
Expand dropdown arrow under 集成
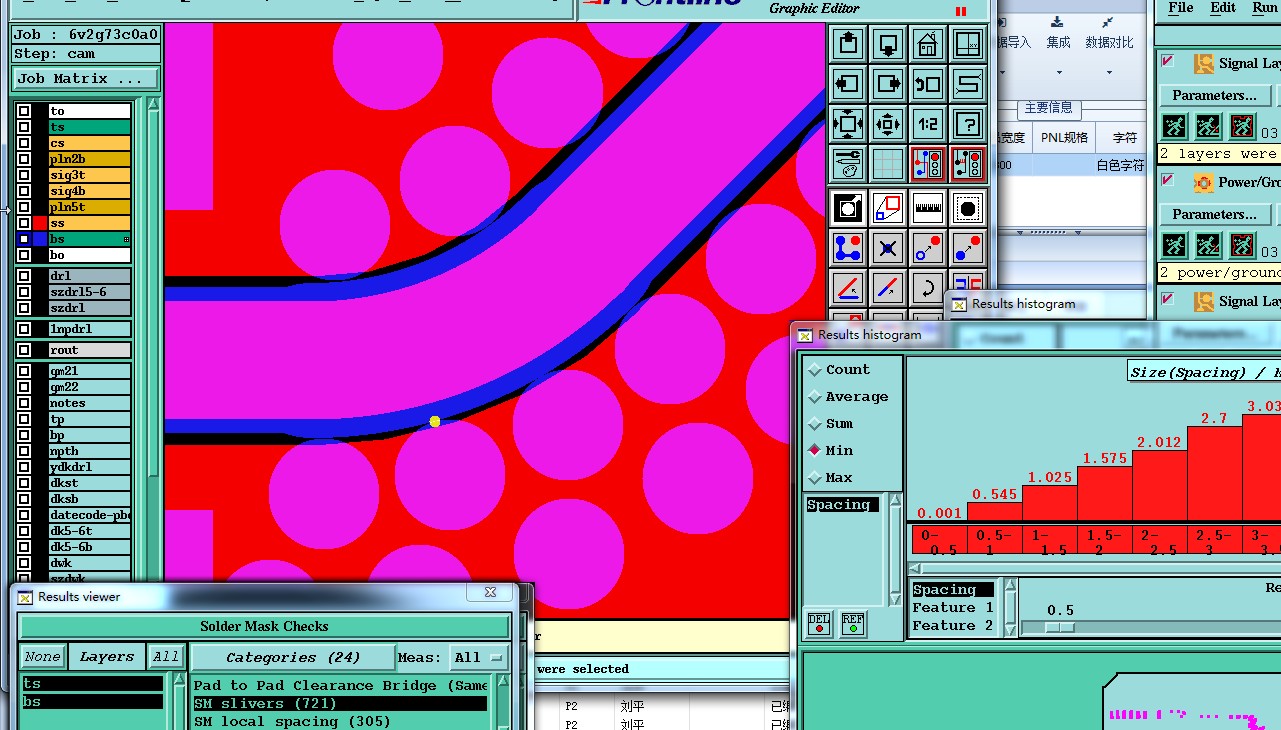[x=1059, y=72]
